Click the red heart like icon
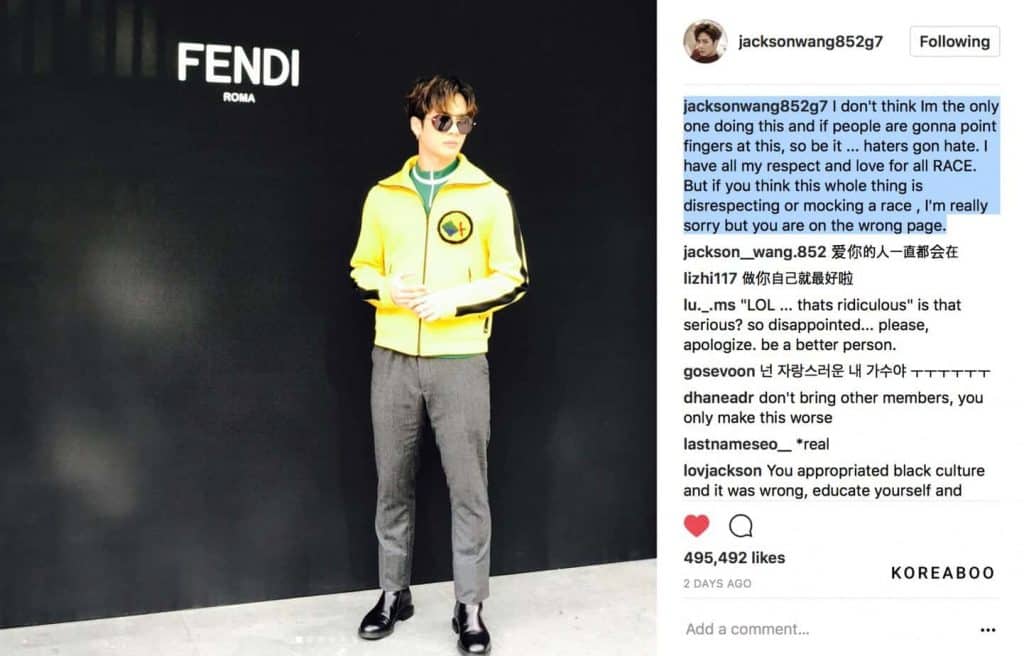This screenshot has width=1024, height=656. (x=696, y=525)
